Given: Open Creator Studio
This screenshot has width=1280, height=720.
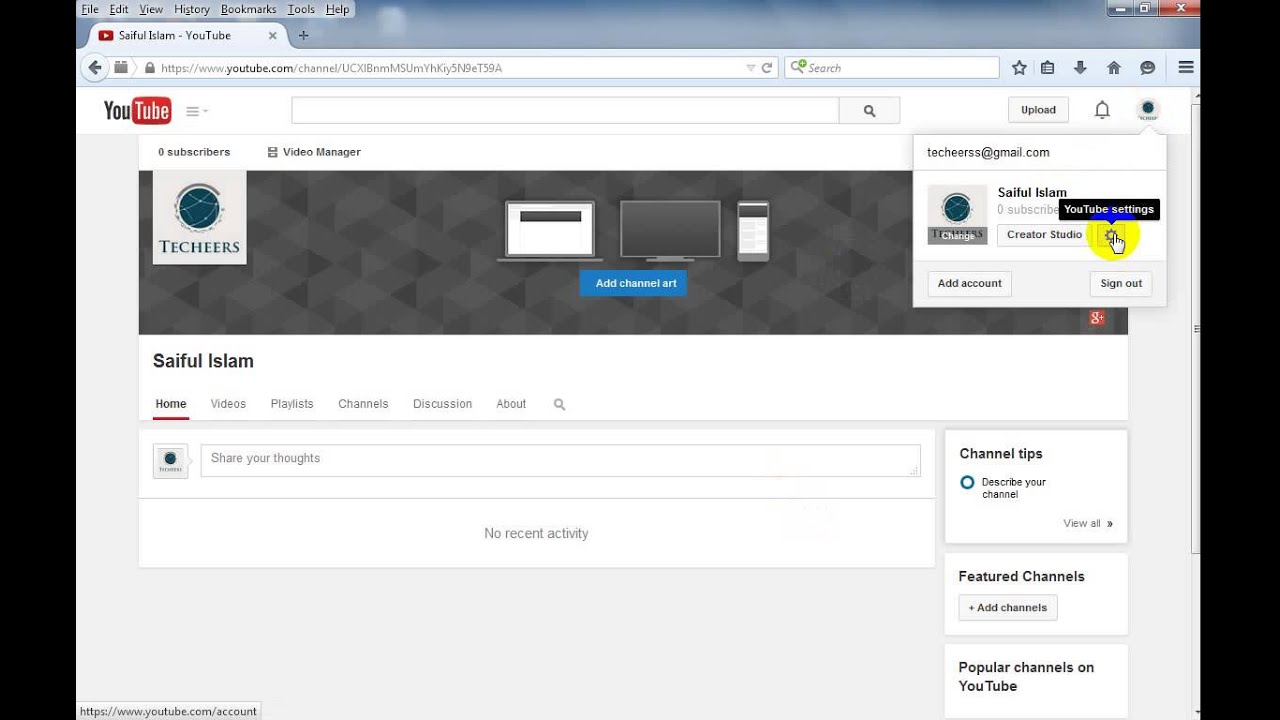Looking at the screenshot, I should coord(1044,235).
